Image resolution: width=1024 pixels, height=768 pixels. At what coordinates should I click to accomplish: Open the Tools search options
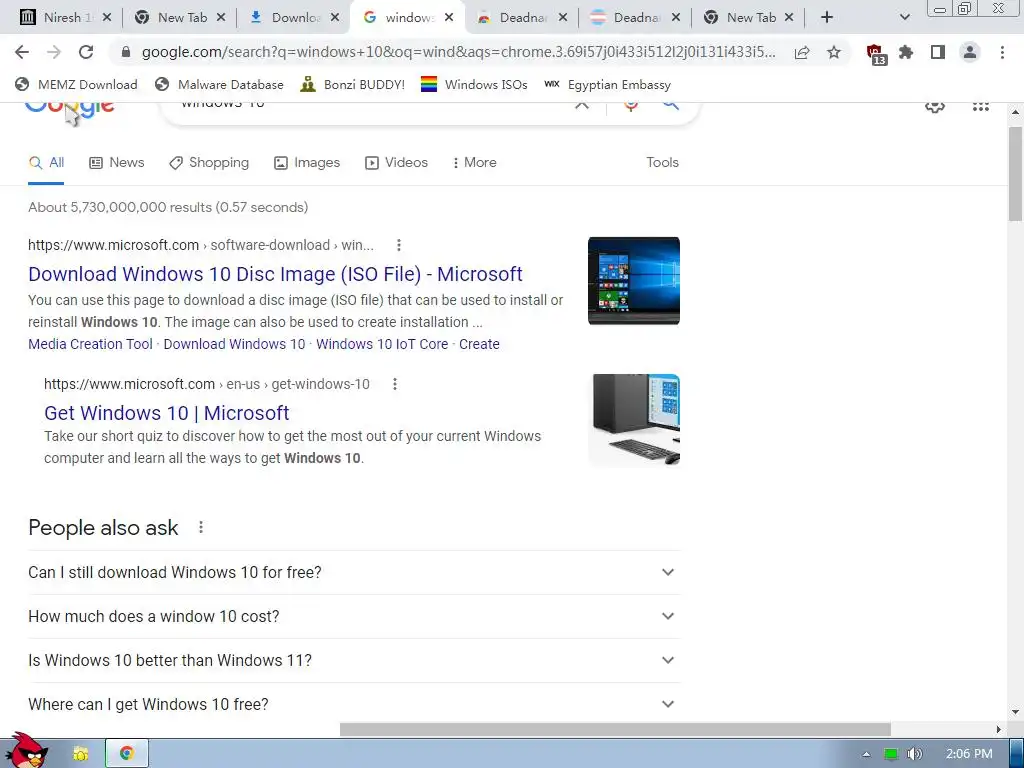[x=662, y=163]
